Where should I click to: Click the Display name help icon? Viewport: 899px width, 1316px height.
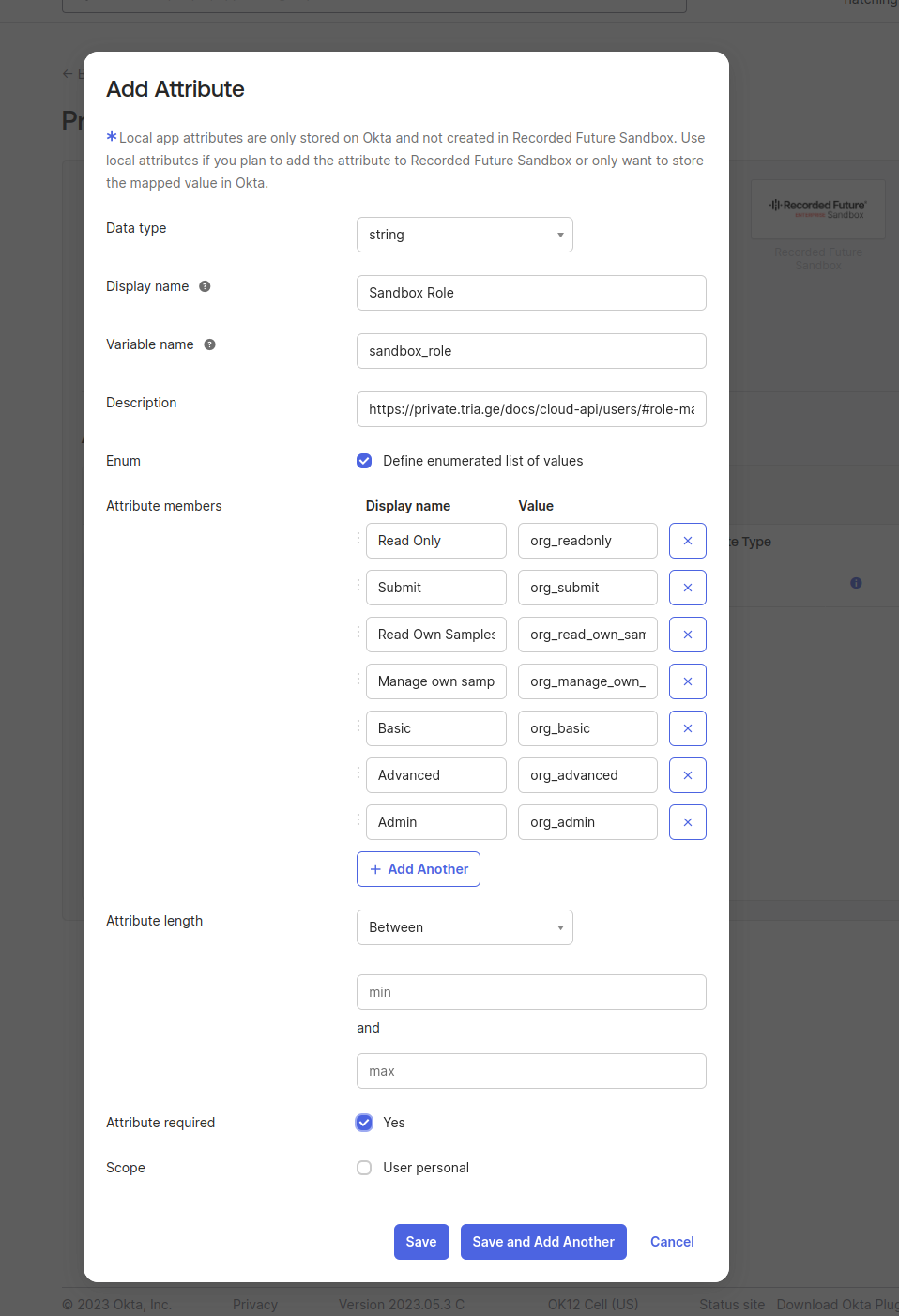click(205, 286)
